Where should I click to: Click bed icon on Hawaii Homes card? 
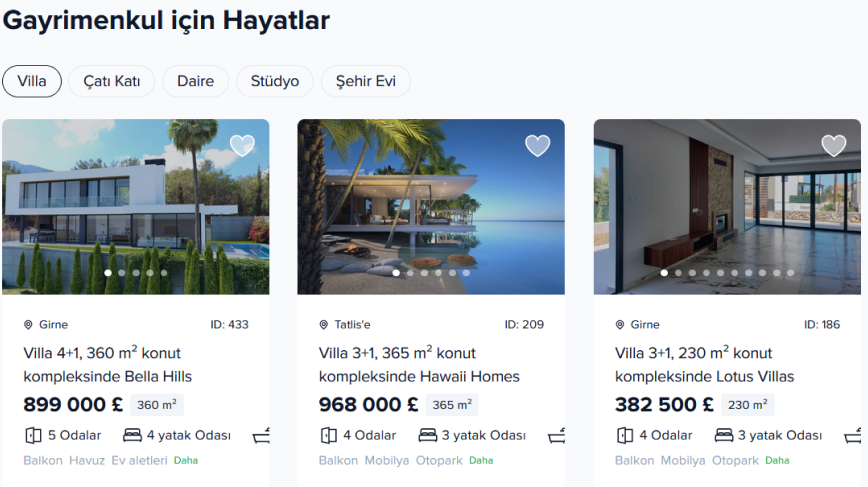pyautogui.click(x=427, y=435)
